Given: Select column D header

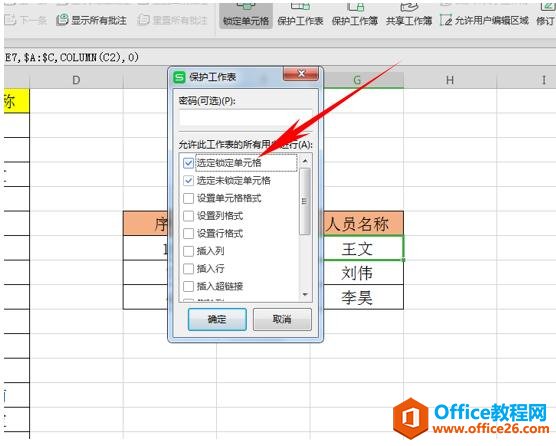Looking at the screenshot, I should click(76, 80).
